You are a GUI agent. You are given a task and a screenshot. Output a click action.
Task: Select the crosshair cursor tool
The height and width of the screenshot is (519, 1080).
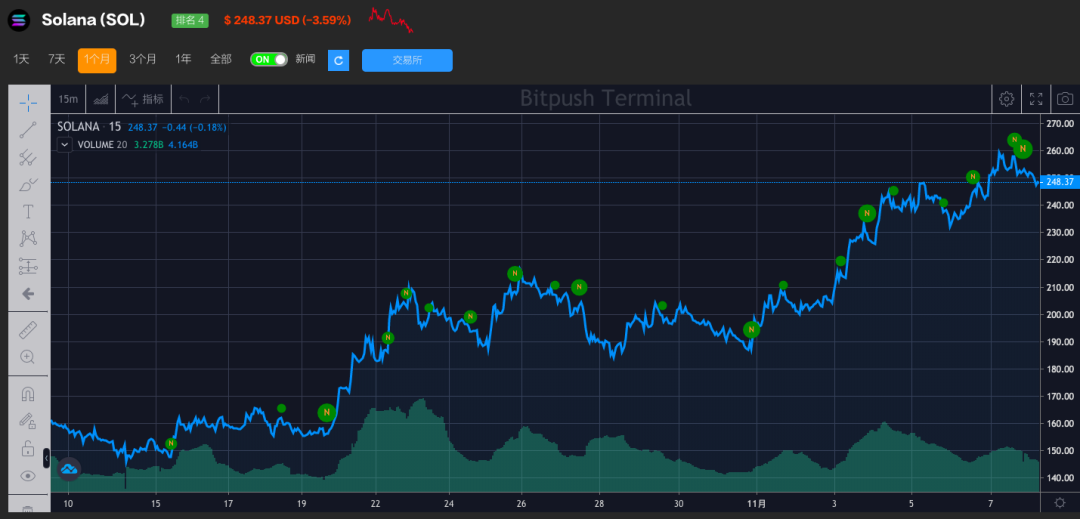pyautogui.click(x=28, y=103)
